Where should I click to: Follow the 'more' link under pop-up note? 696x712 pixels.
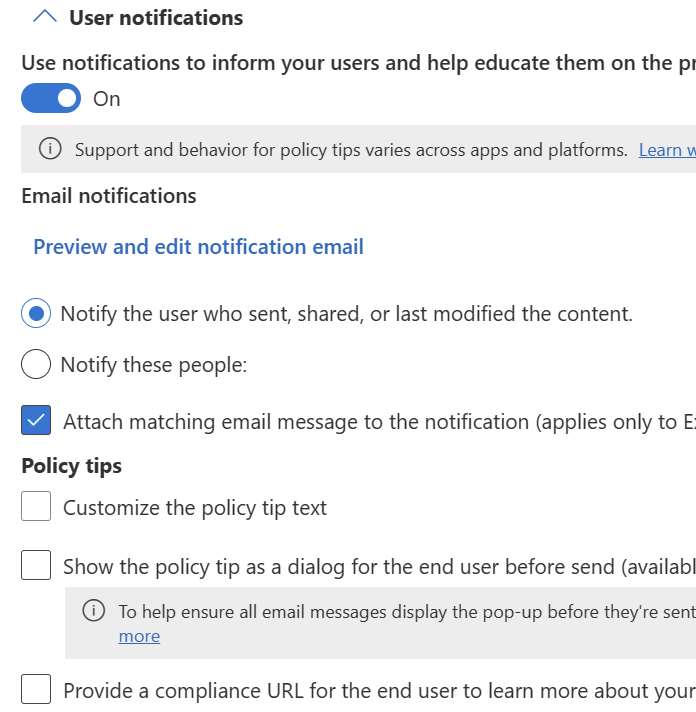tap(139, 636)
